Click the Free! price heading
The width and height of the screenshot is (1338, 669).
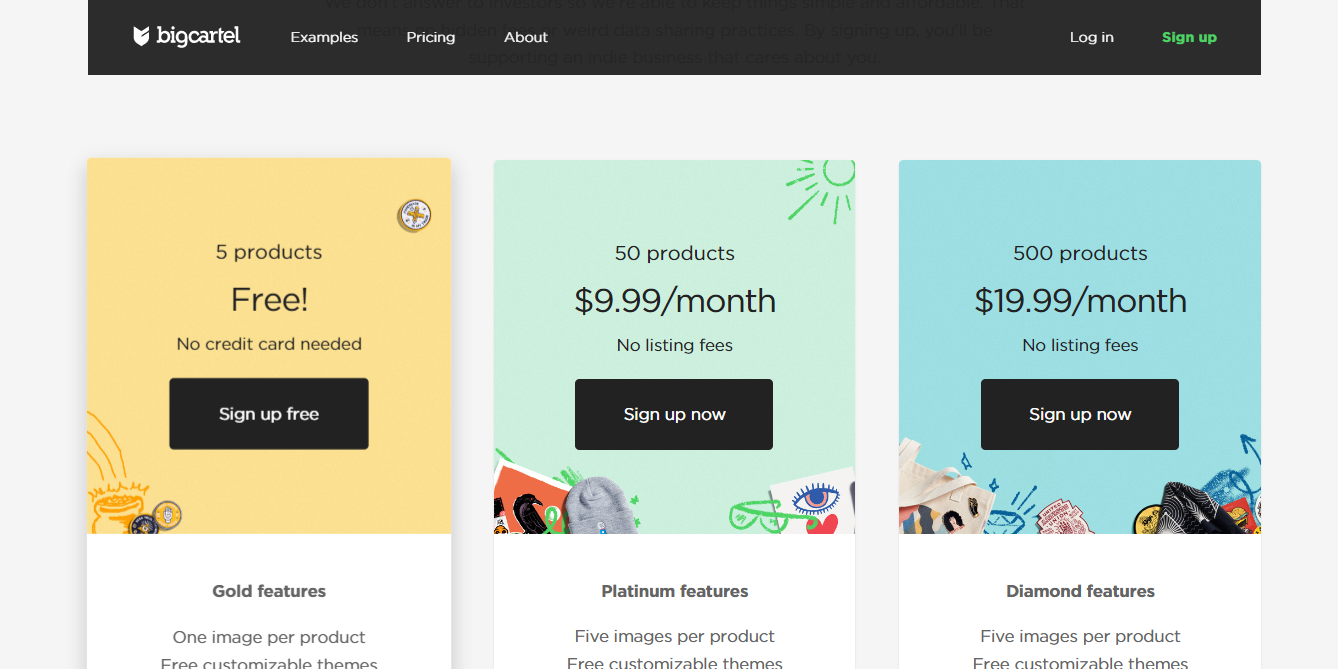click(269, 299)
